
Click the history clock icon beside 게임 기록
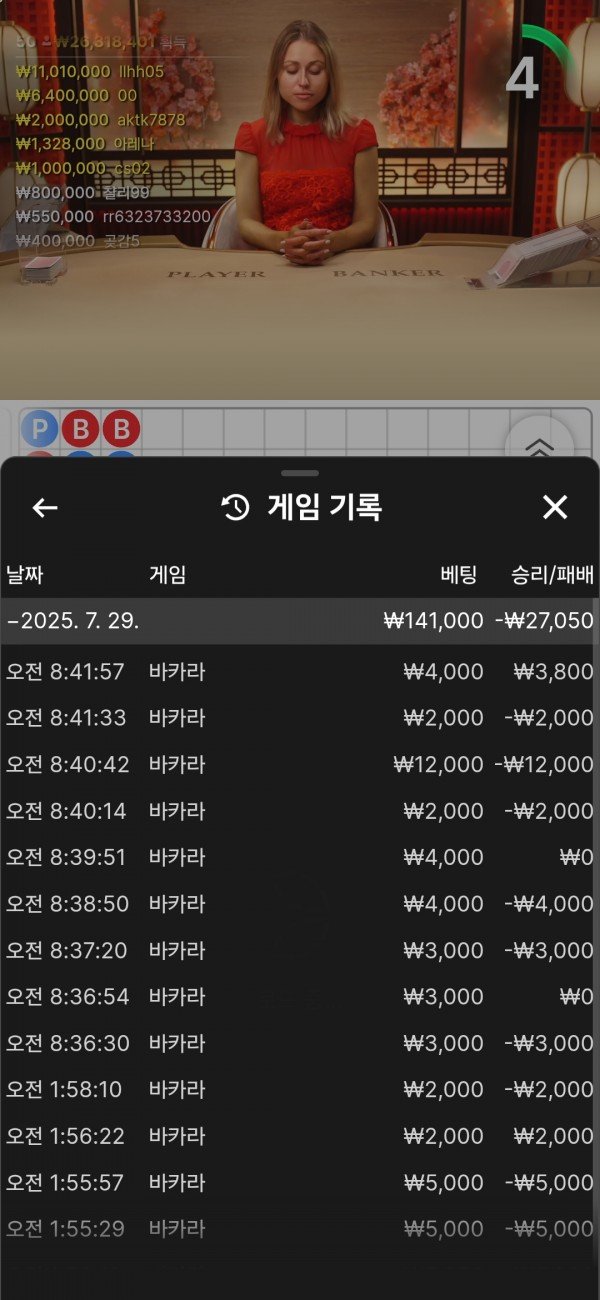[x=235, y=508]
